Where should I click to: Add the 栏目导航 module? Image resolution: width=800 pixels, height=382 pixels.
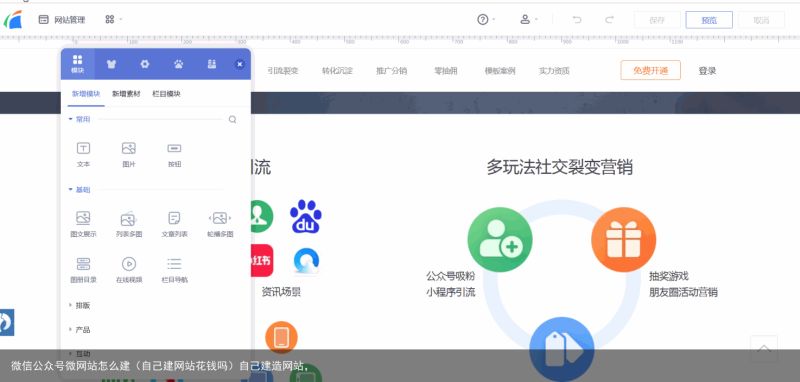174,270
